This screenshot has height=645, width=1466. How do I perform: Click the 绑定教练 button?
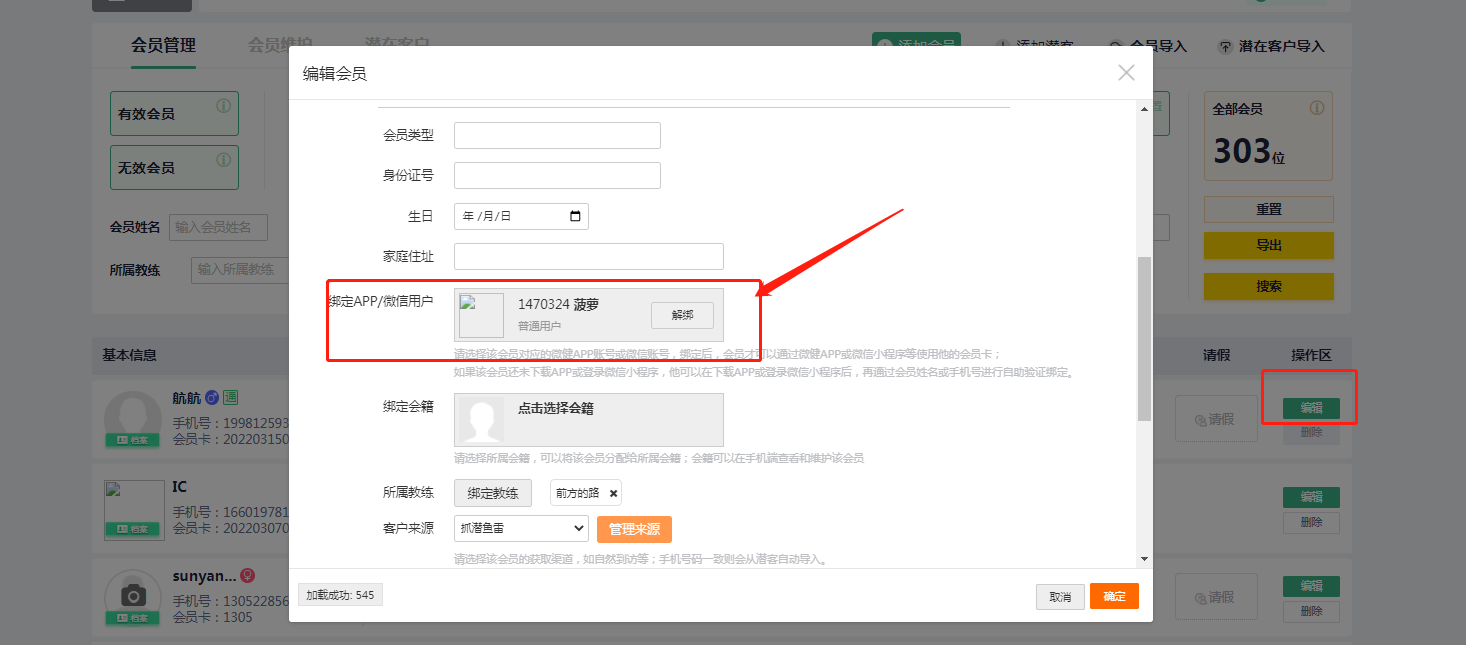pyautogui.click(x=493, y=493)
